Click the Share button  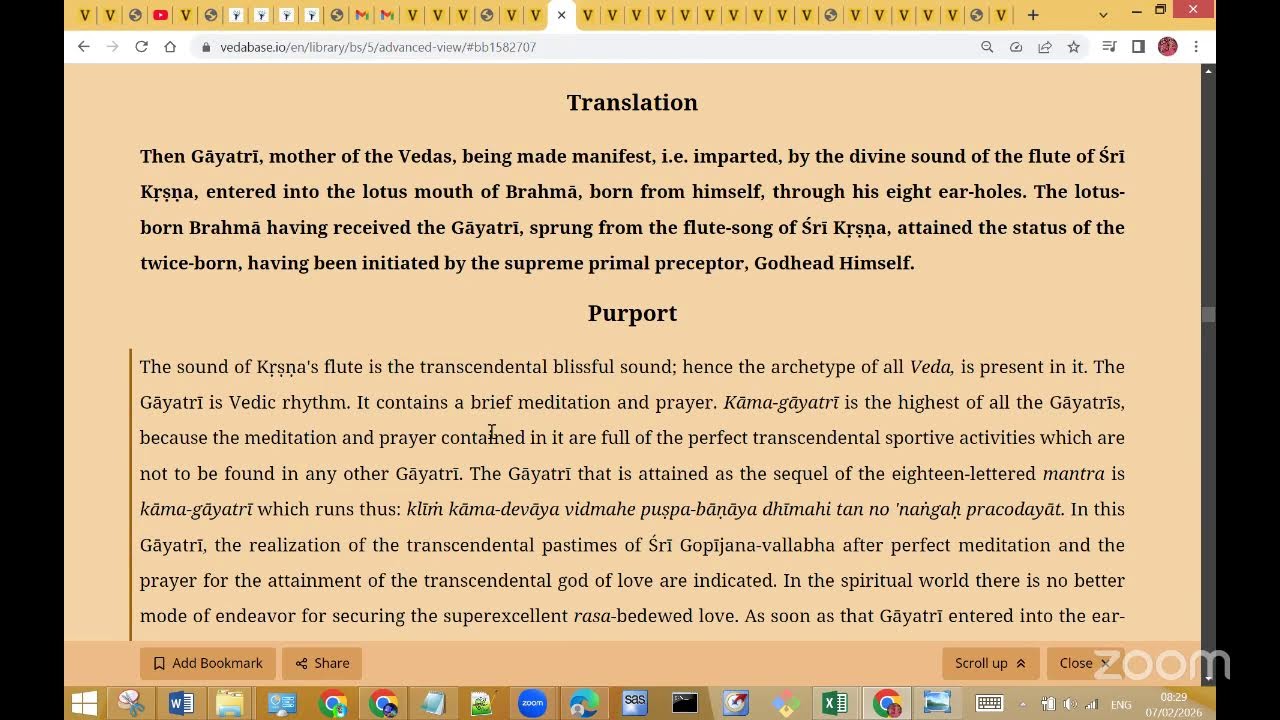coord(322,663)
